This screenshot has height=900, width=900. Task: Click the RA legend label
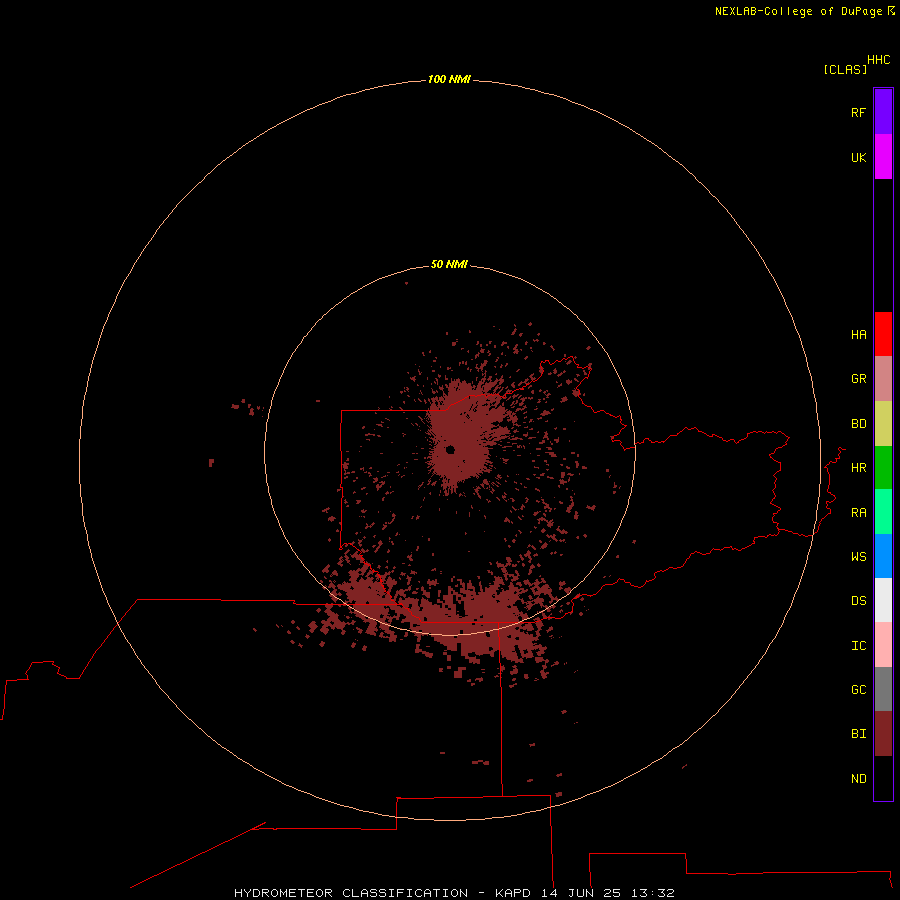[x=858, y=513]
